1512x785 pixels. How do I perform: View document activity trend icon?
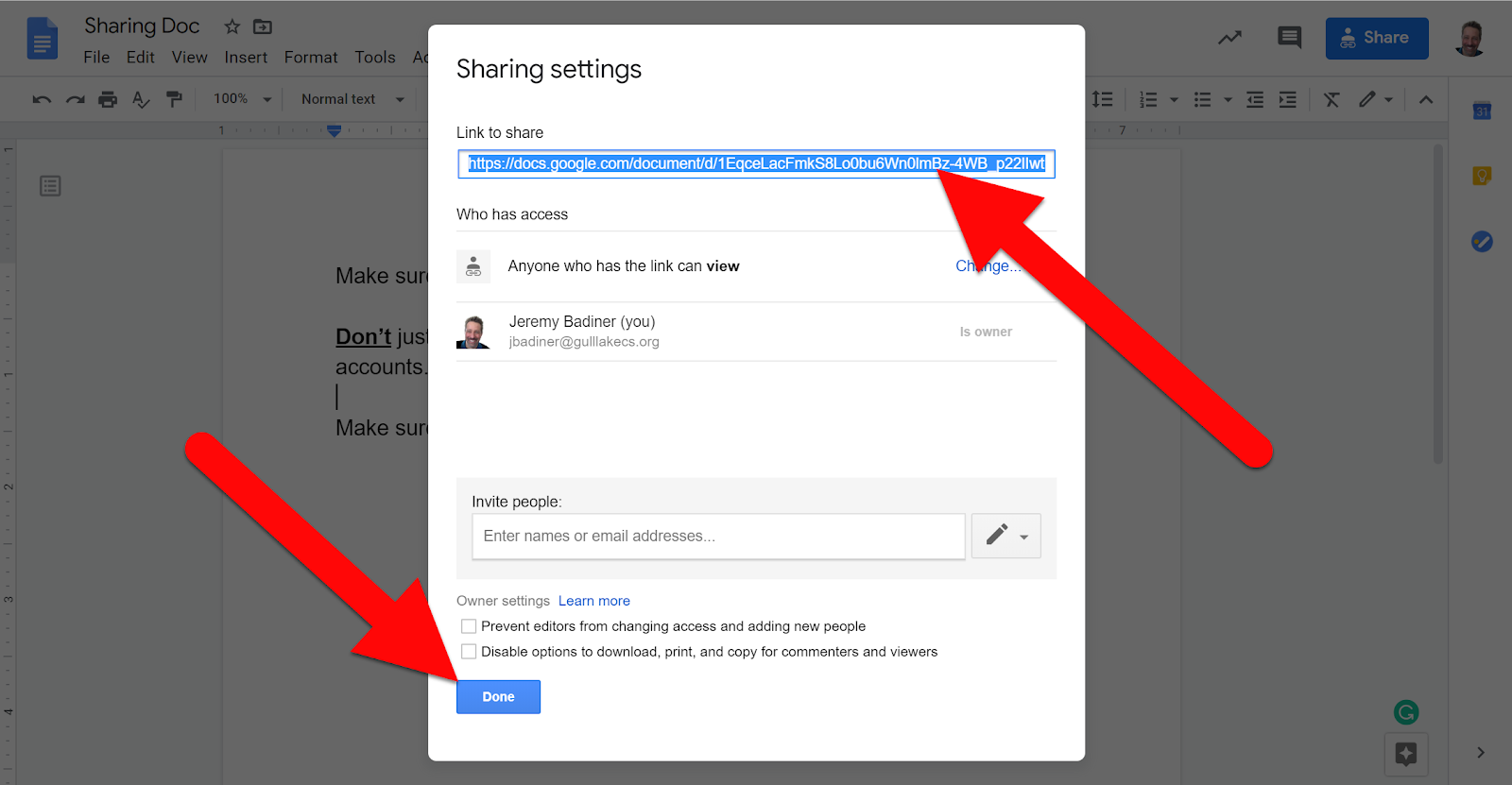(x=1229, y=38)
